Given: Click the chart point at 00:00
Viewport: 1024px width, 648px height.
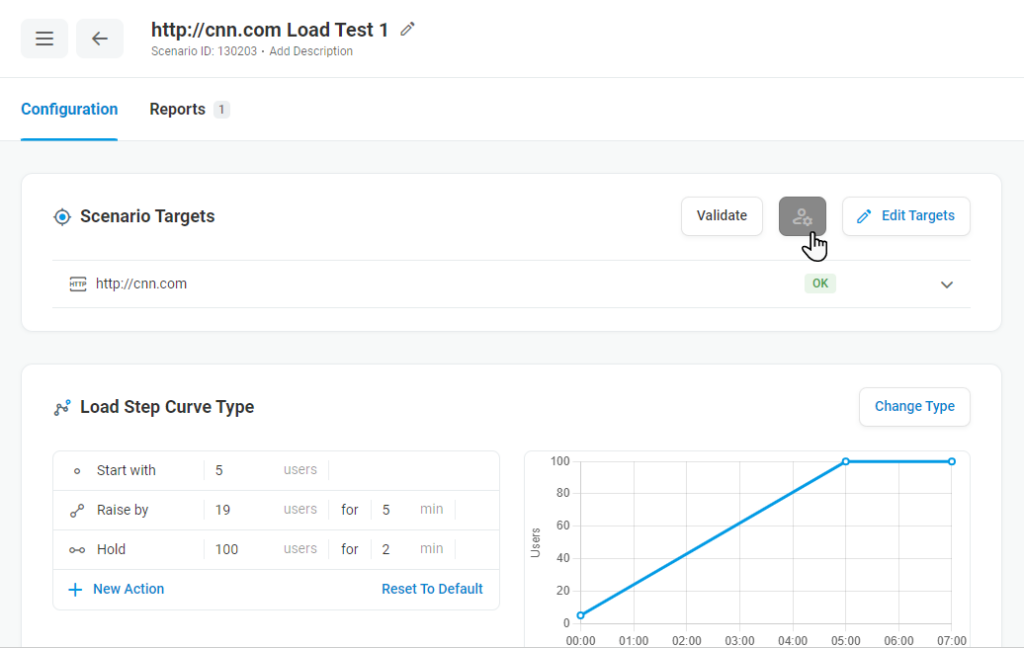Looking at the screenshot, I should pyautogui.click(x=581, y=615).
